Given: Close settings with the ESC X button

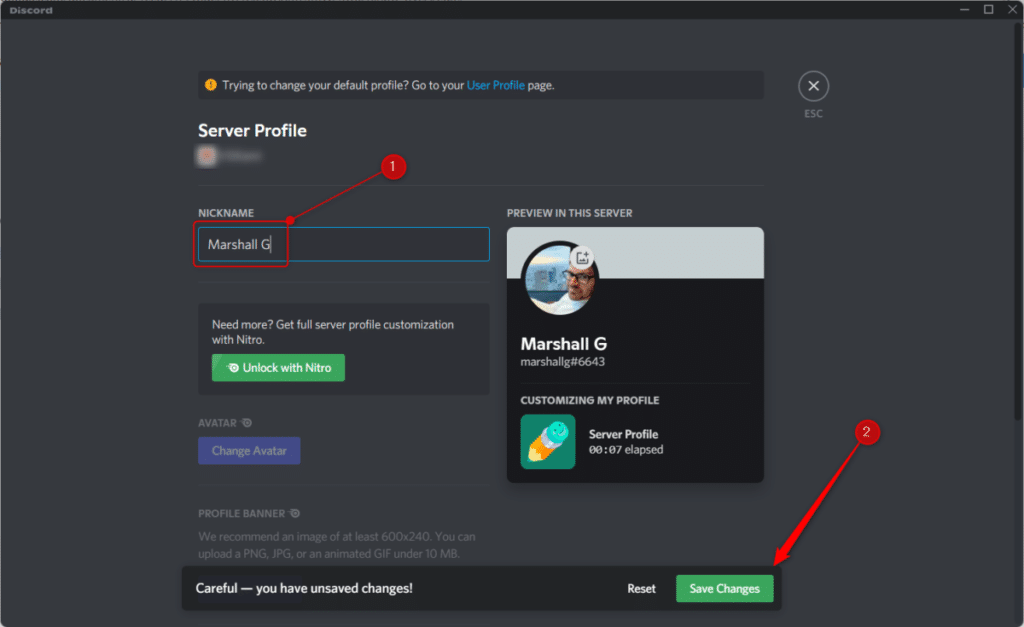Looking at the screenshot, I should tap(813, 86).
